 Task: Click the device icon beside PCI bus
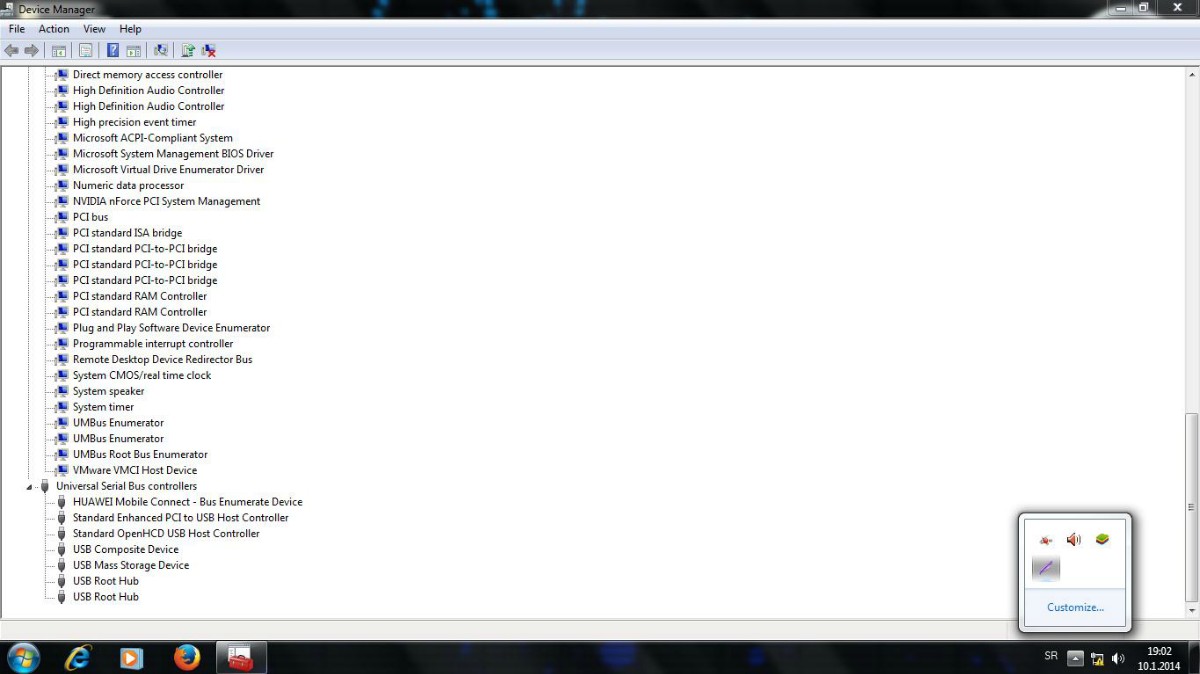click(x=61, y=217)
